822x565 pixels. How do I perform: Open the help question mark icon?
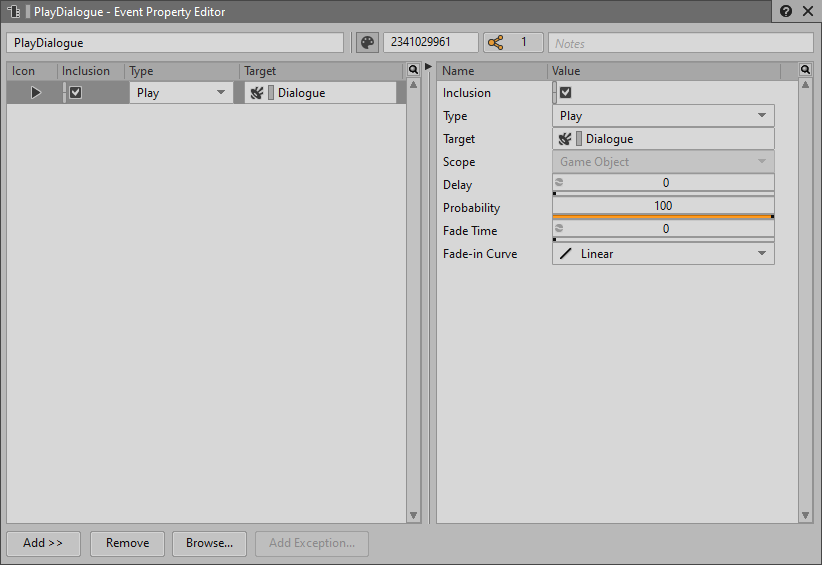pyautogui.click(x=786, y=12)
